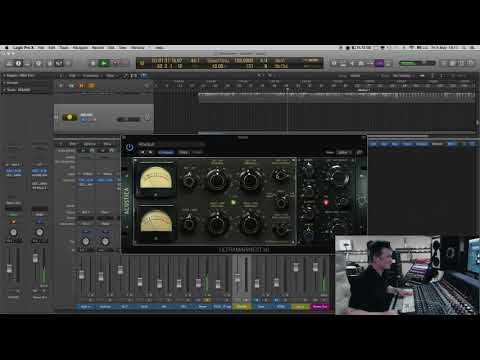This screenshot has width=480, height=360.
Task: Adjust the master volume slider in control bar
Action: tap(417, 63)
